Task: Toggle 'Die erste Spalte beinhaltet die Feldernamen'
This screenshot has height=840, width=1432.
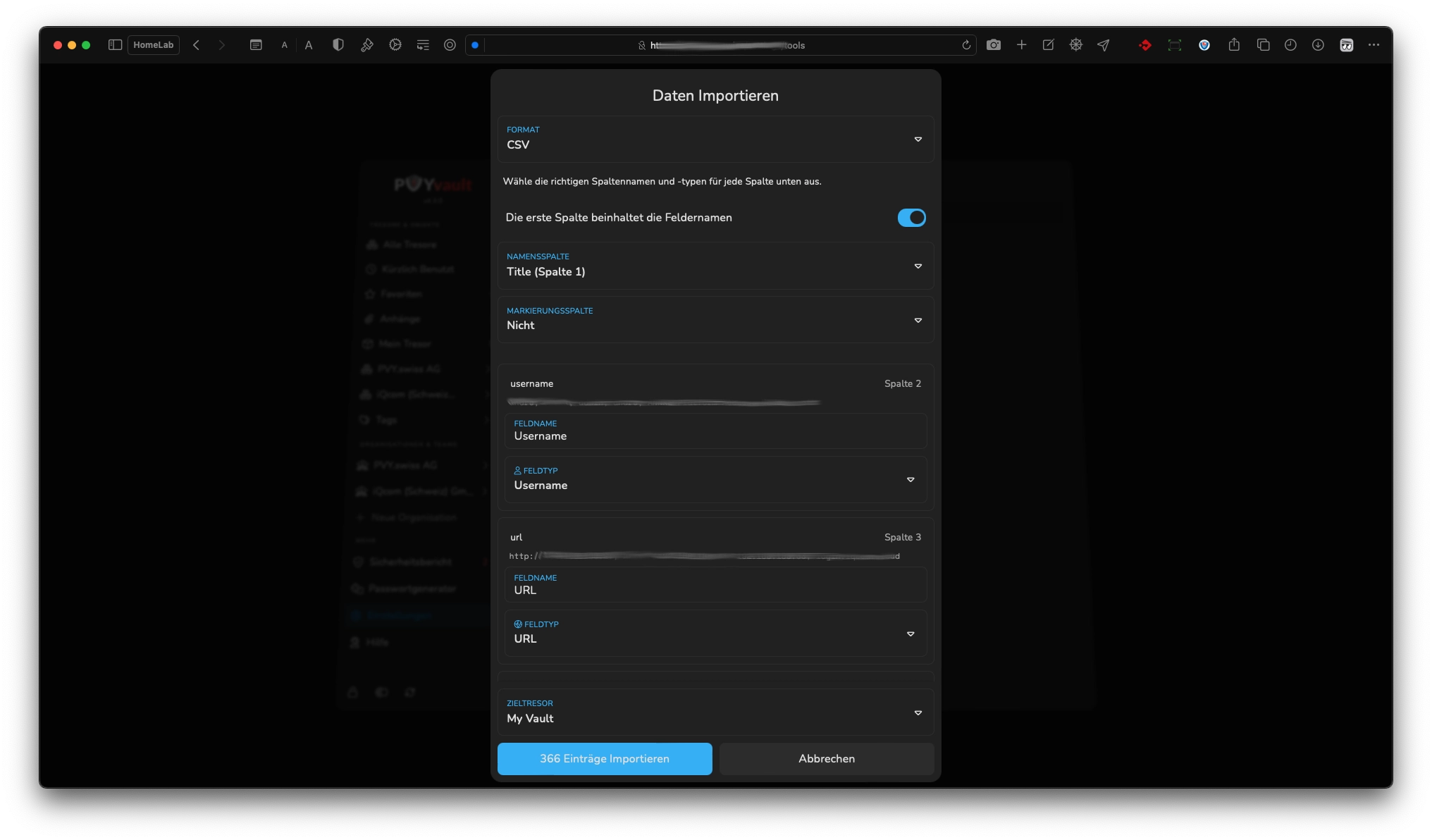Action: coord(911,218)
